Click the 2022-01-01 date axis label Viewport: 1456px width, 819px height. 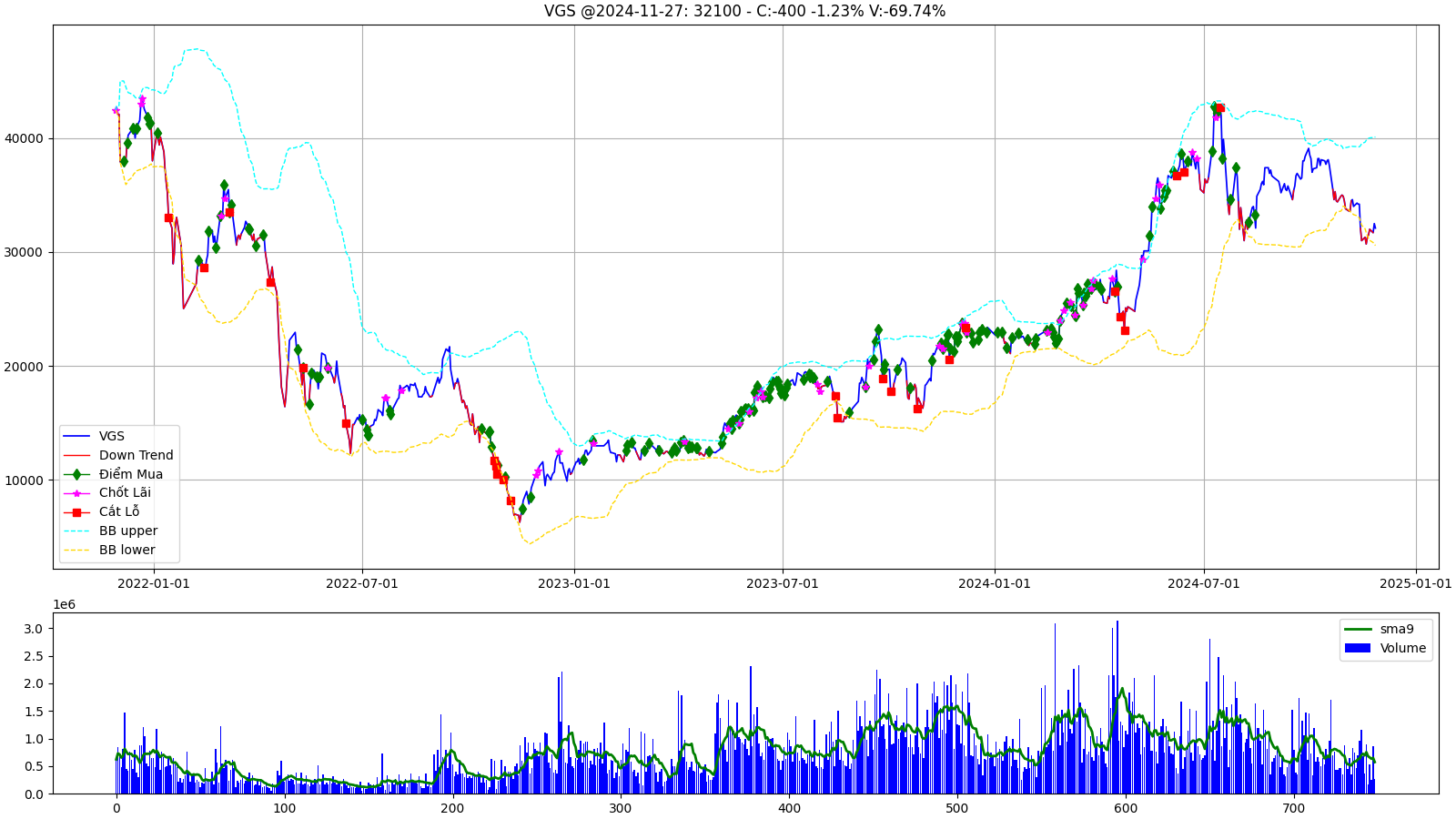tap(154, 583)
